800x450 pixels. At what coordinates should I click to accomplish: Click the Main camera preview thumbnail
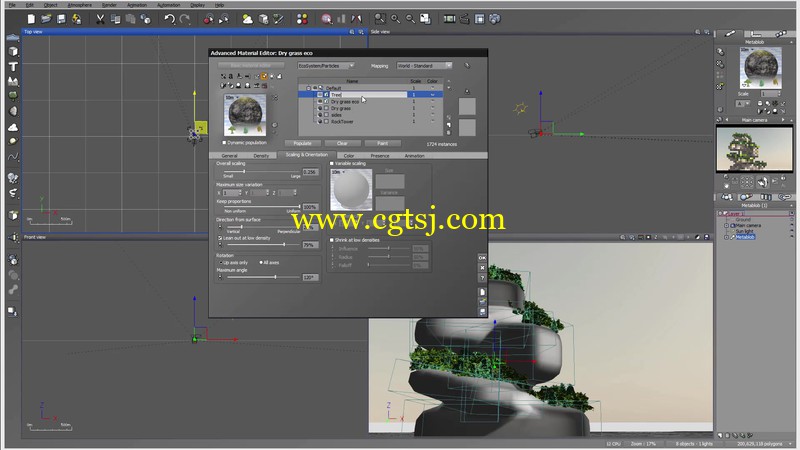(754, 148)
